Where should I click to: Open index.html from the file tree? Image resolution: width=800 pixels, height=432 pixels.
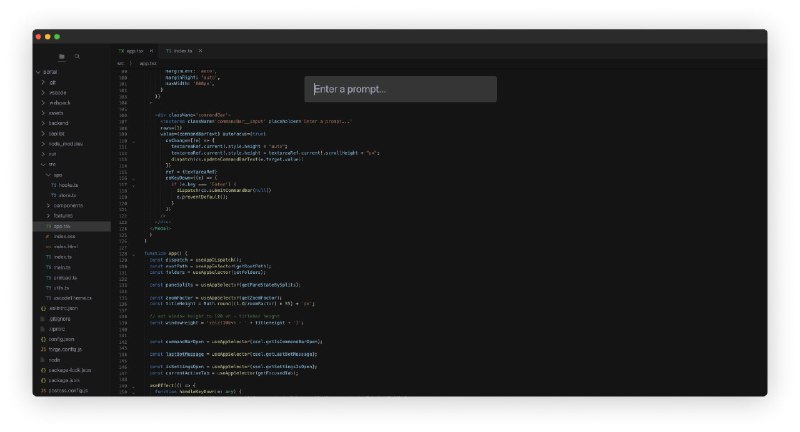point(66,246)
